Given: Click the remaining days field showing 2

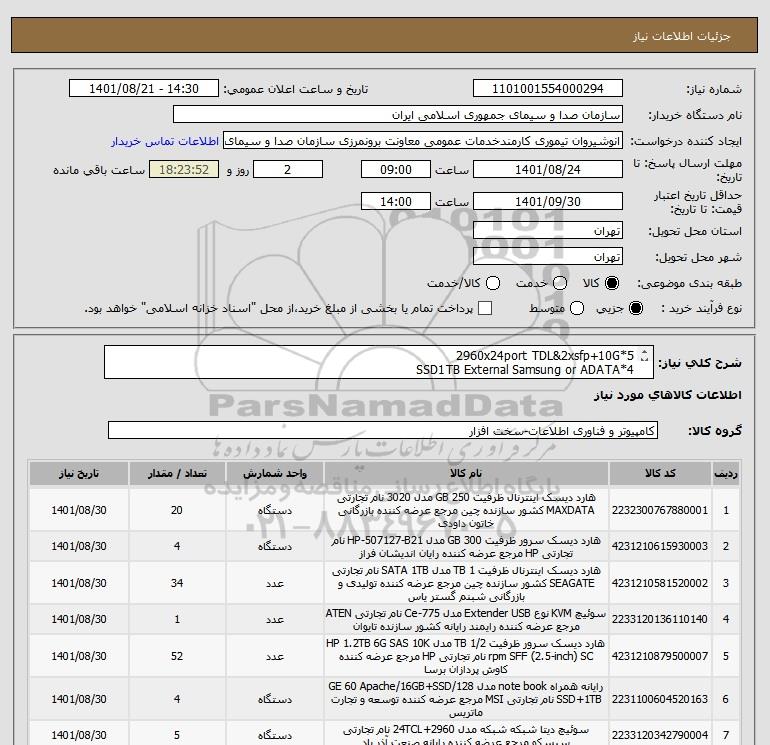Looking at the screenshot, I should 288,170.
